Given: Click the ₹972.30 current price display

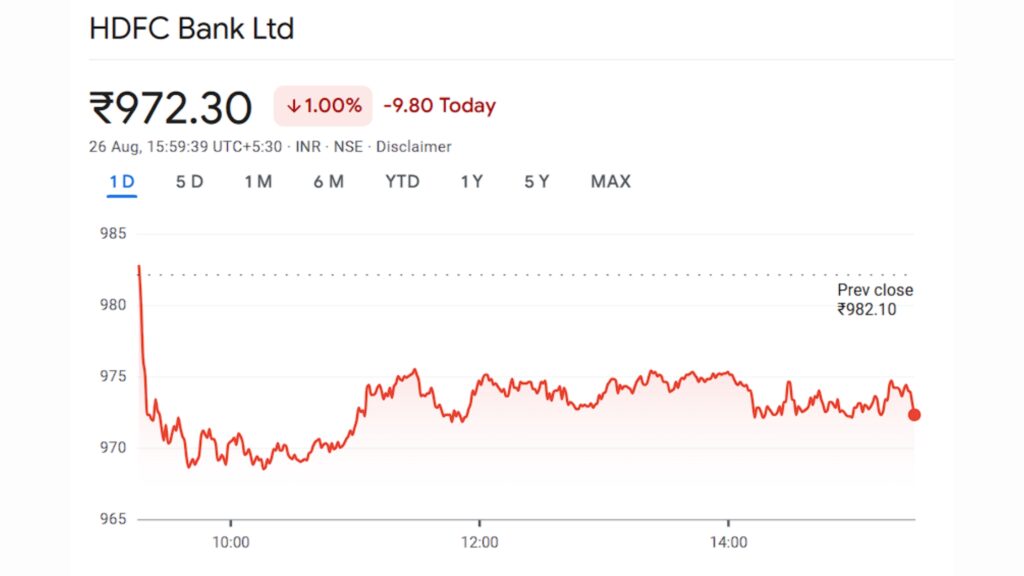Looking at the screenshot, I should [168, 105].
